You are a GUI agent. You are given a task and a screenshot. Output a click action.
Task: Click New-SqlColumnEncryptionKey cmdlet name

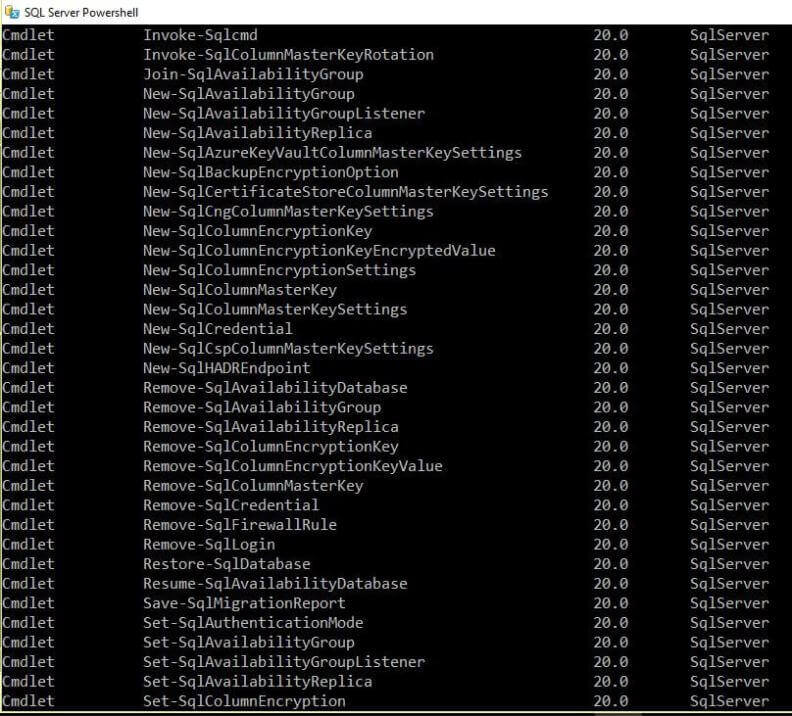click(258, 231)
